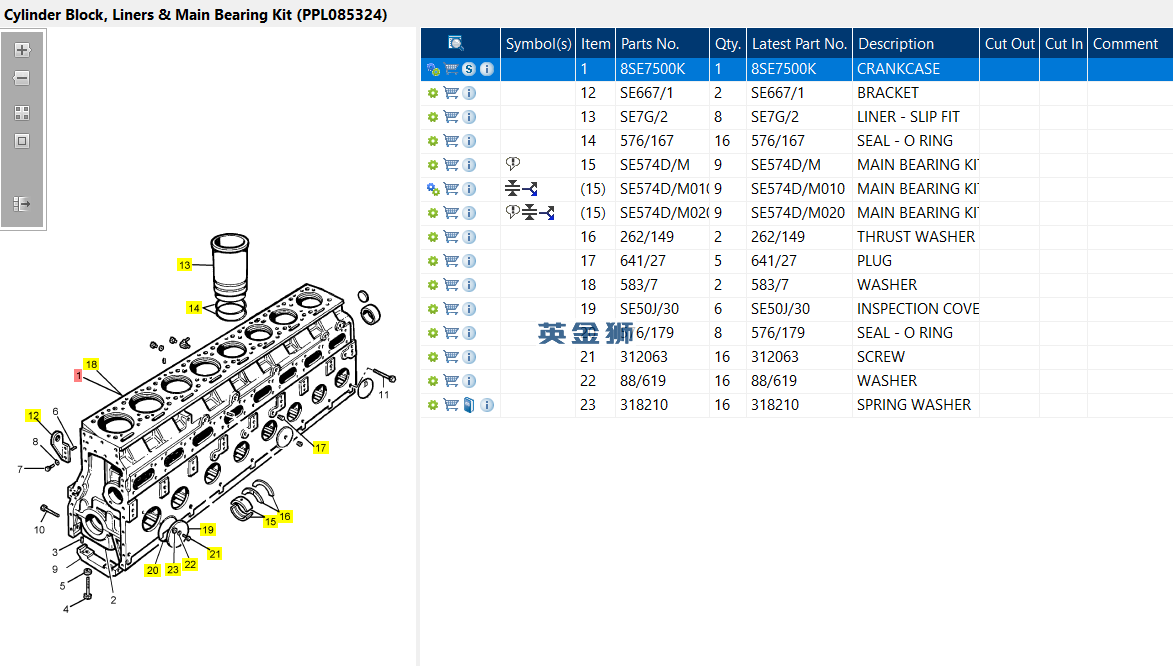Click the compress symbol on SE574D/M020 row
1173x666 pixels.
click(x=530, y=213)
